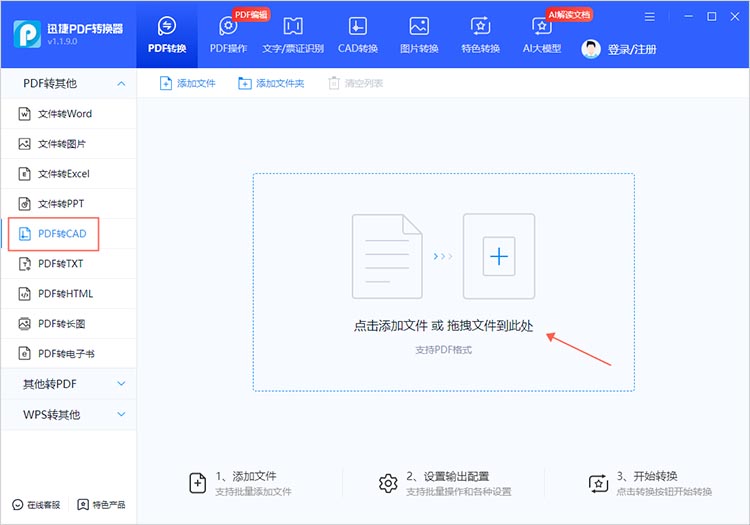Select PDF转电子书 in sidebar
The width and height of the screenshot is (750, 525).
(68, 354)
